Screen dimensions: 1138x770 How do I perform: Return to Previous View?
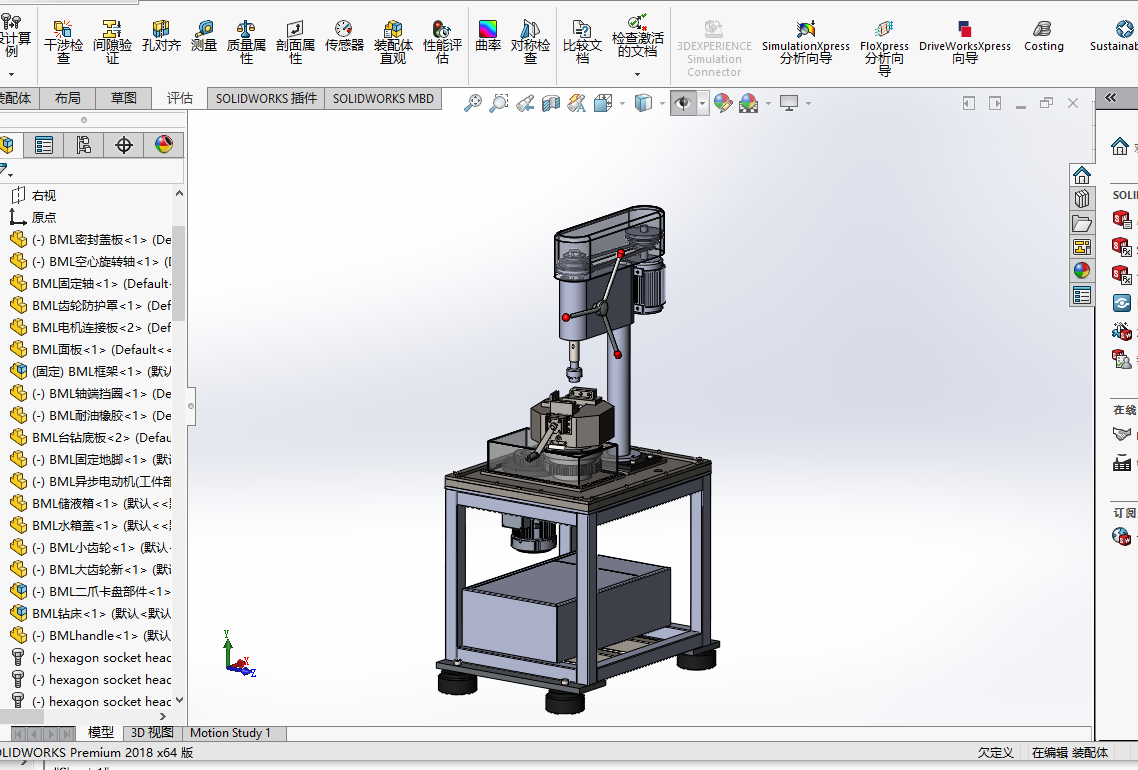[525, 103]
